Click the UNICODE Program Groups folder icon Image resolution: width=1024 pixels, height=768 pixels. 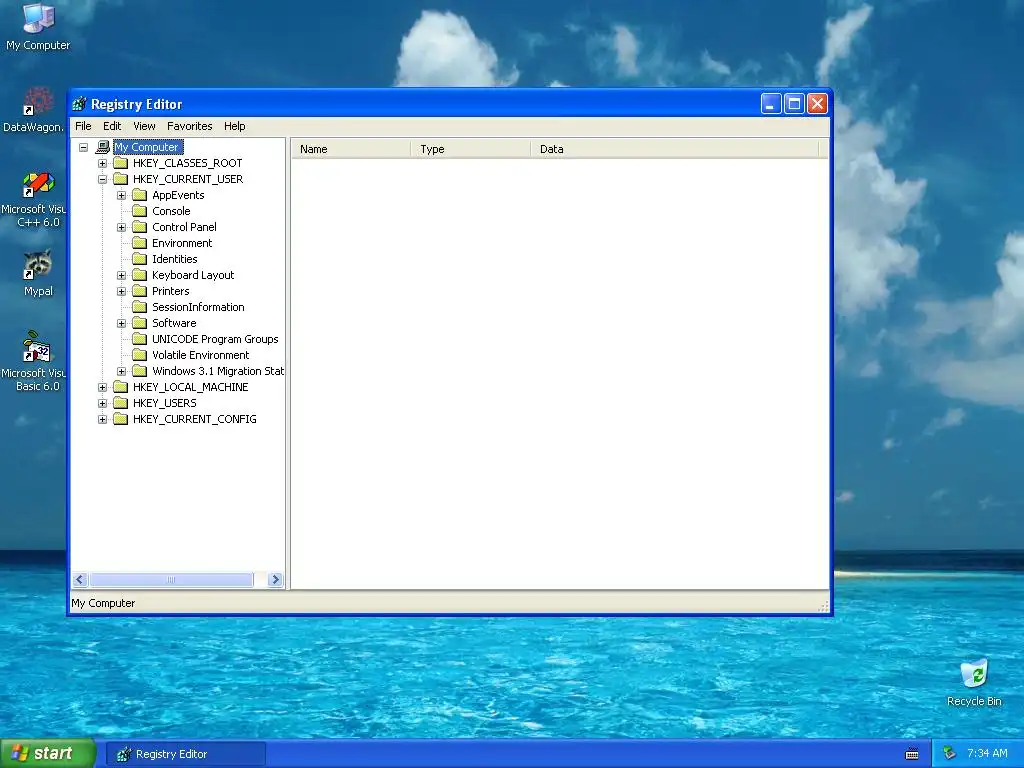(140, 339)
